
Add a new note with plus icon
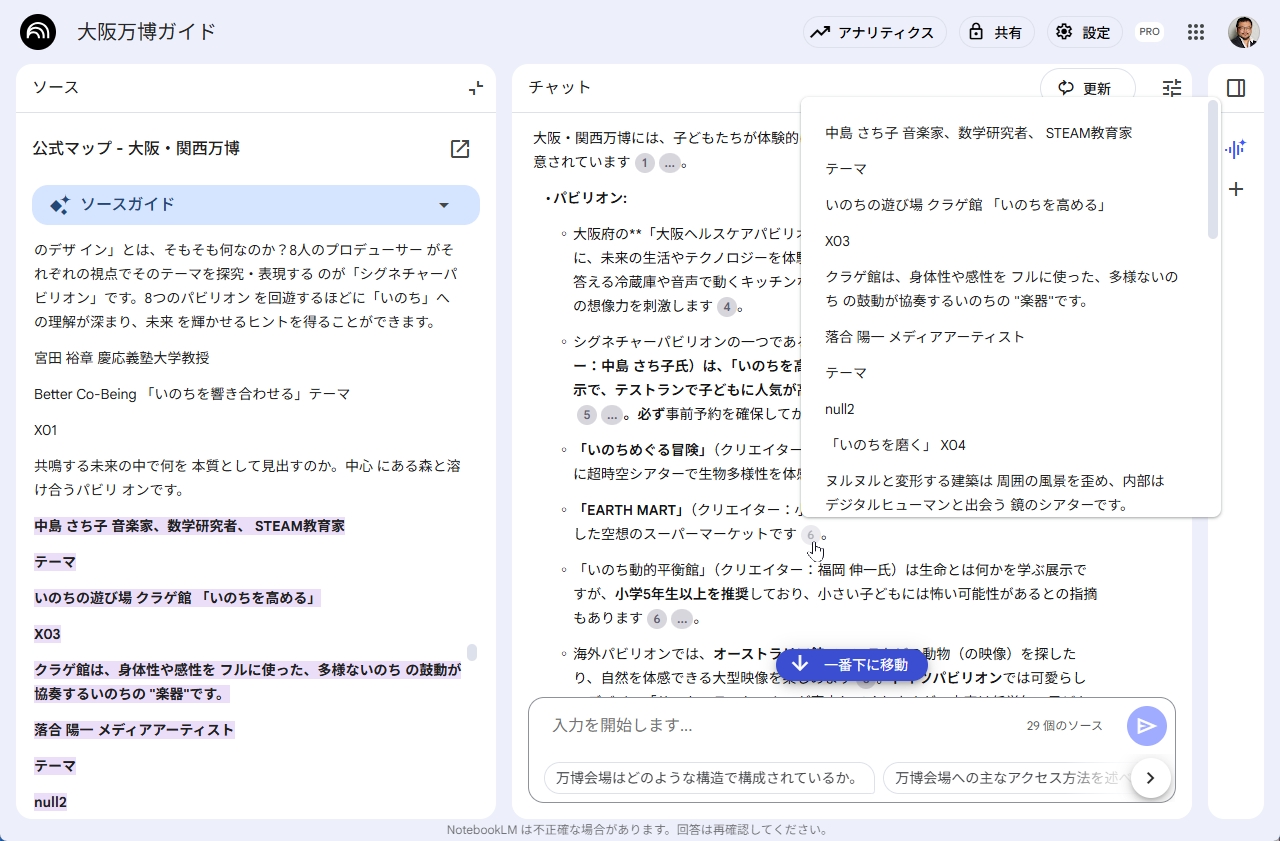coord(1236,189)
